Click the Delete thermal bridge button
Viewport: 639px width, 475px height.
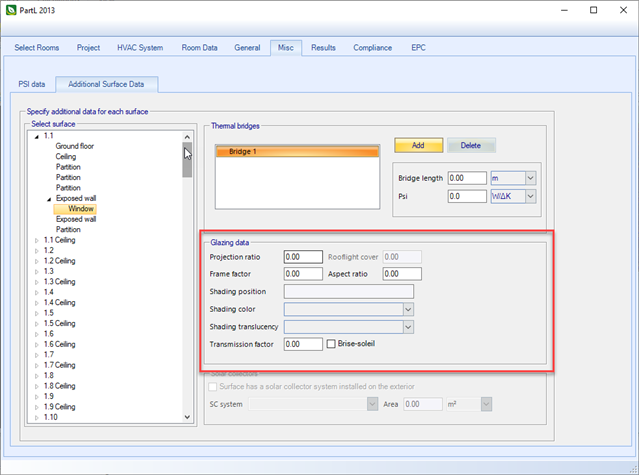(471, 145)
